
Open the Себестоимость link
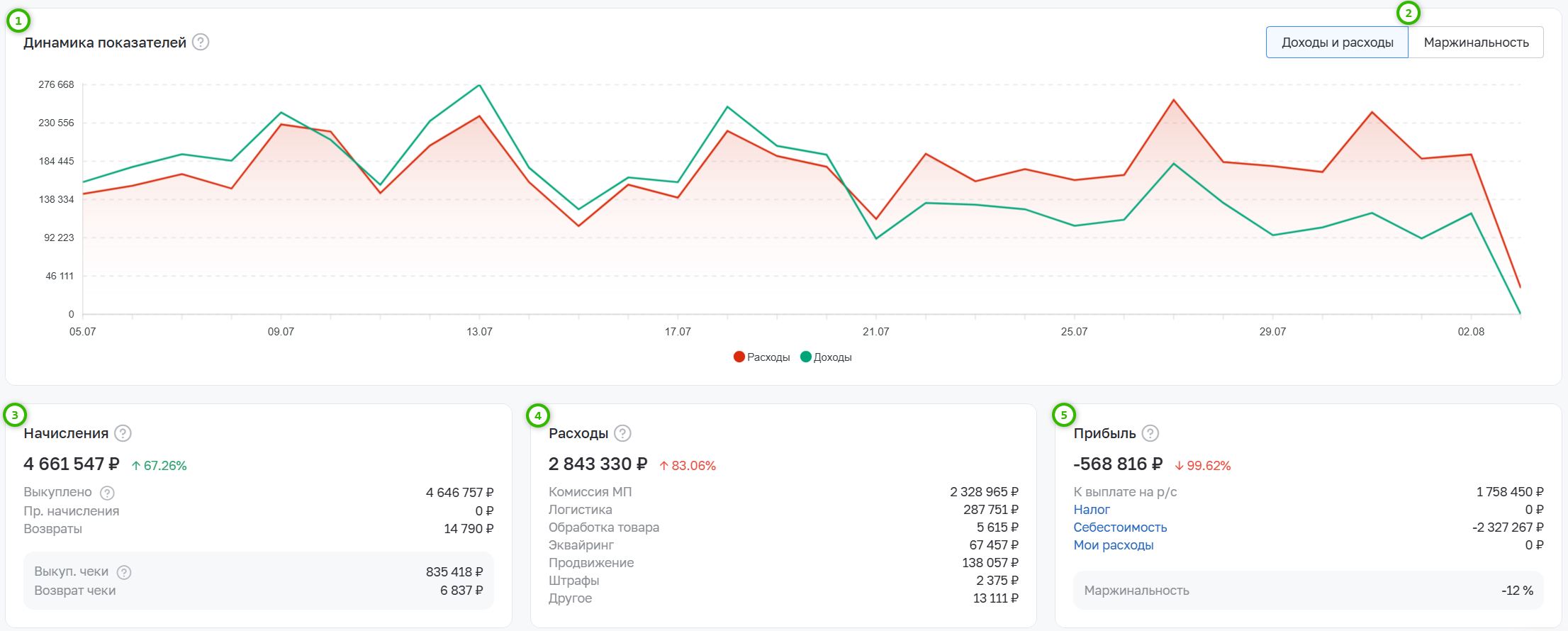click(1120, 527)
